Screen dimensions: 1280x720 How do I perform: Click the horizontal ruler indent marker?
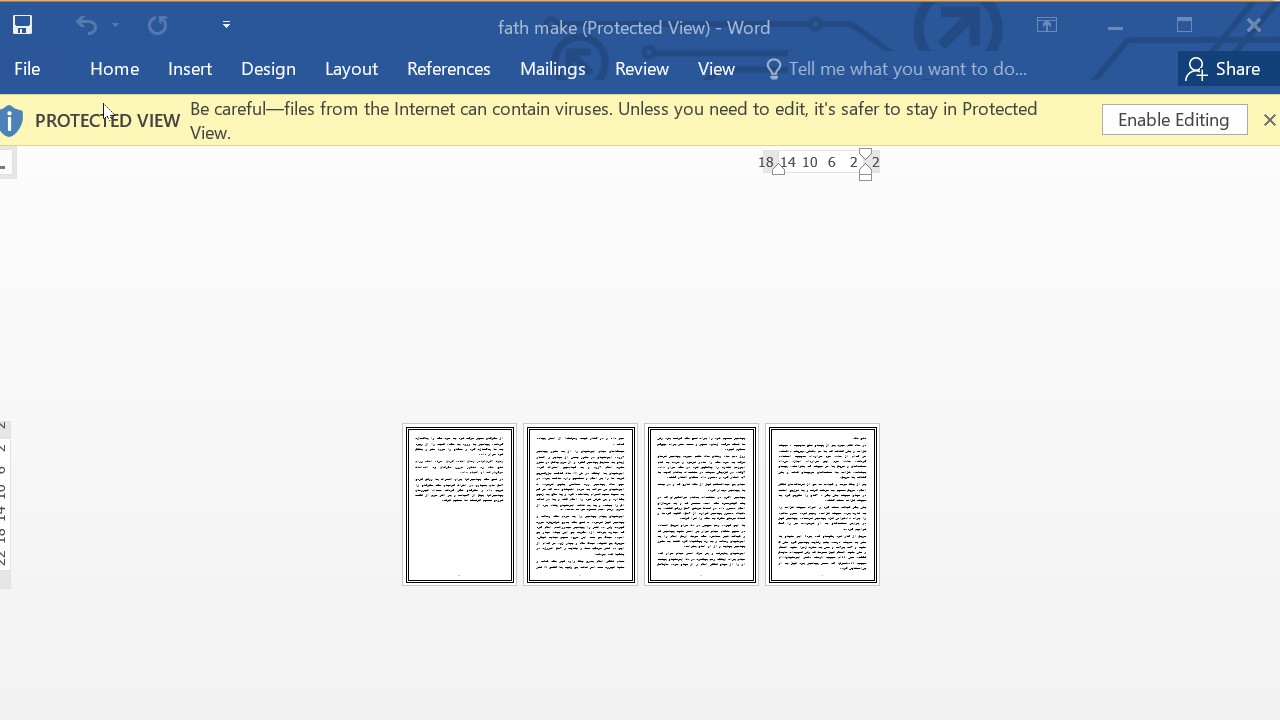(866, 163)
